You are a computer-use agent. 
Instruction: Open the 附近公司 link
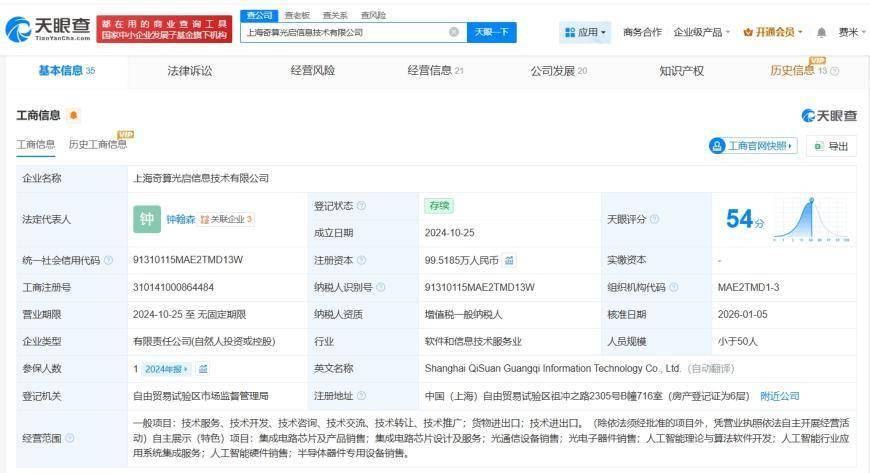pyautogui.click(x=780, y=395)
